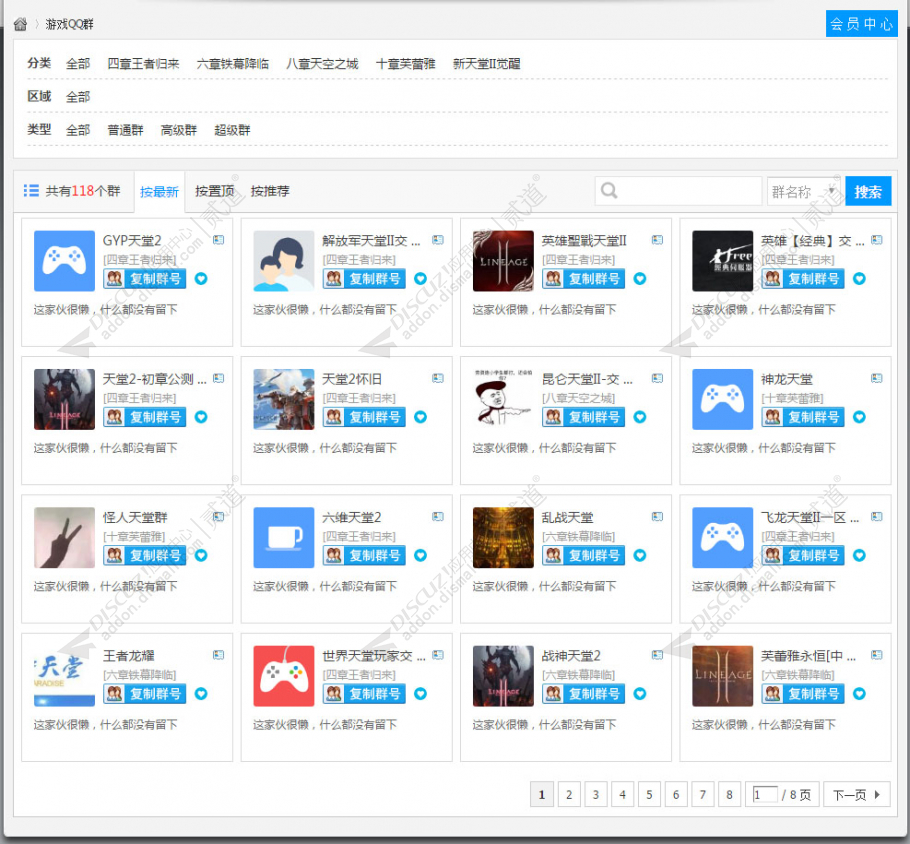The width and height of the screenshot is (910, 844).
Task: Select 超级群 group type
Action: tap(232, 130)
